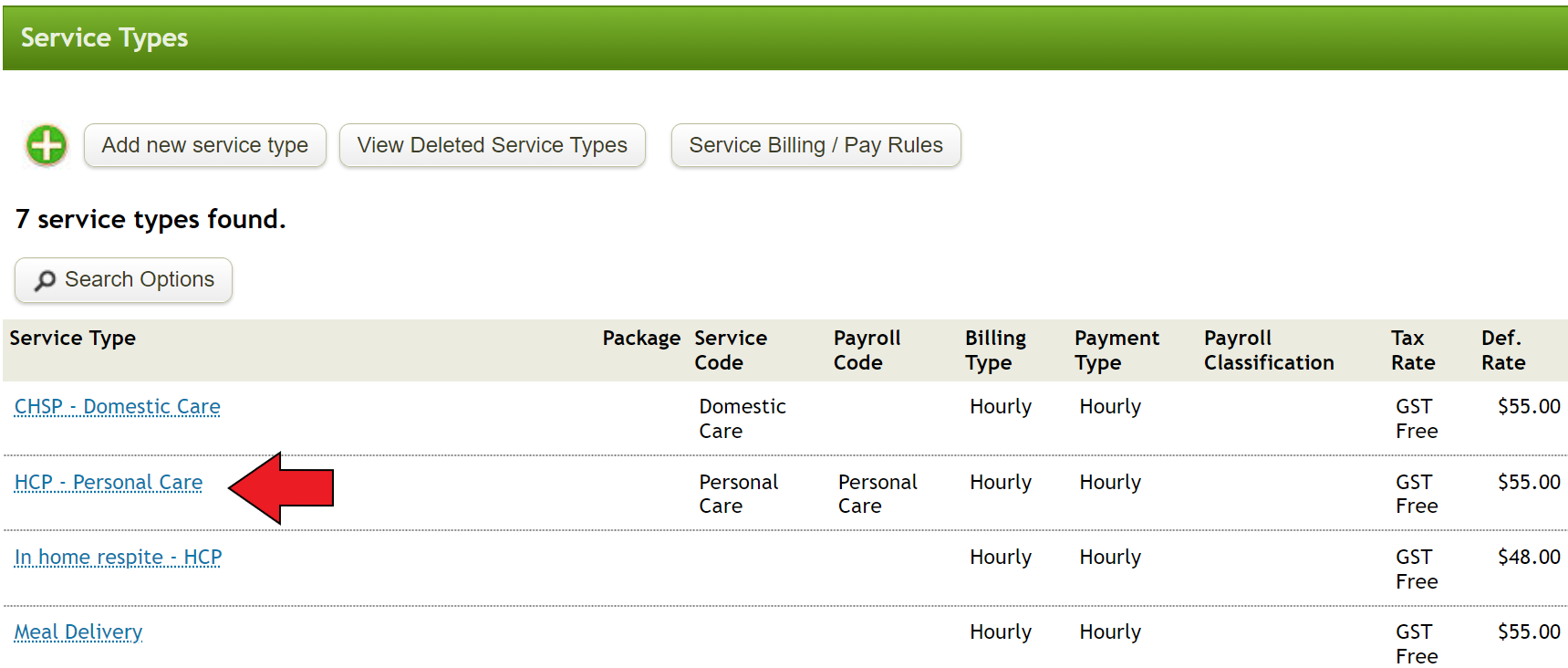Click the Service Types title bar
This screenshot has height=668, width=1568.
pyautogui.click(x=103, y=37)
